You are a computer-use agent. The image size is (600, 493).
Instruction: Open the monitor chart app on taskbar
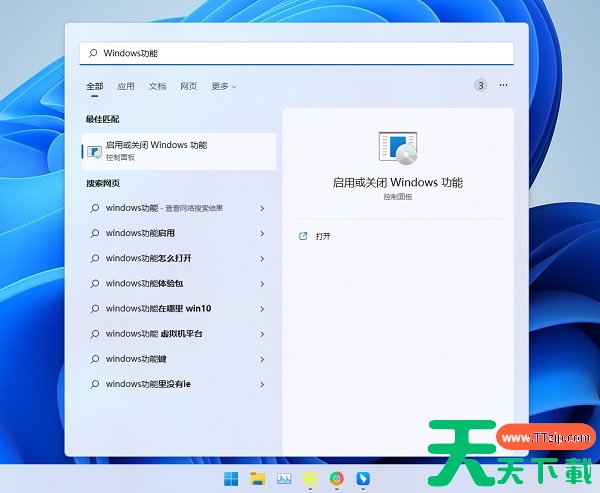[284, 478]
